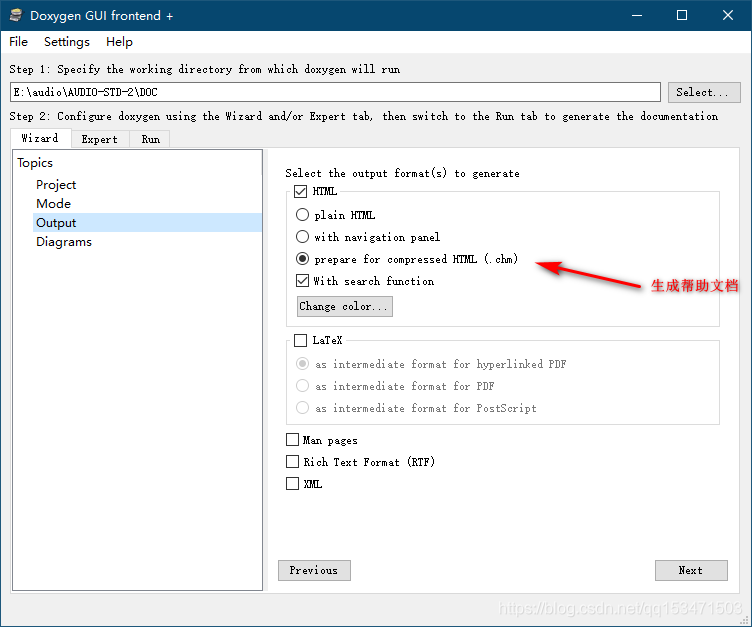The image size is (752, 627).
Task: Enable the LaTeX output checkbox
Action: click(x=301, y=341)
